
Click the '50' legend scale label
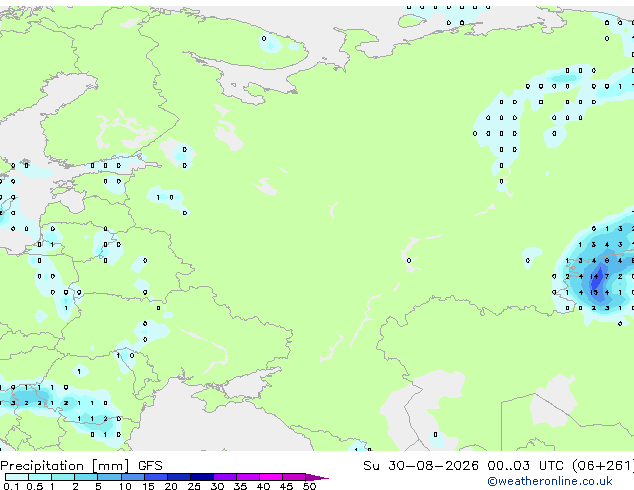pyautogui.click(x=309, y=486)
